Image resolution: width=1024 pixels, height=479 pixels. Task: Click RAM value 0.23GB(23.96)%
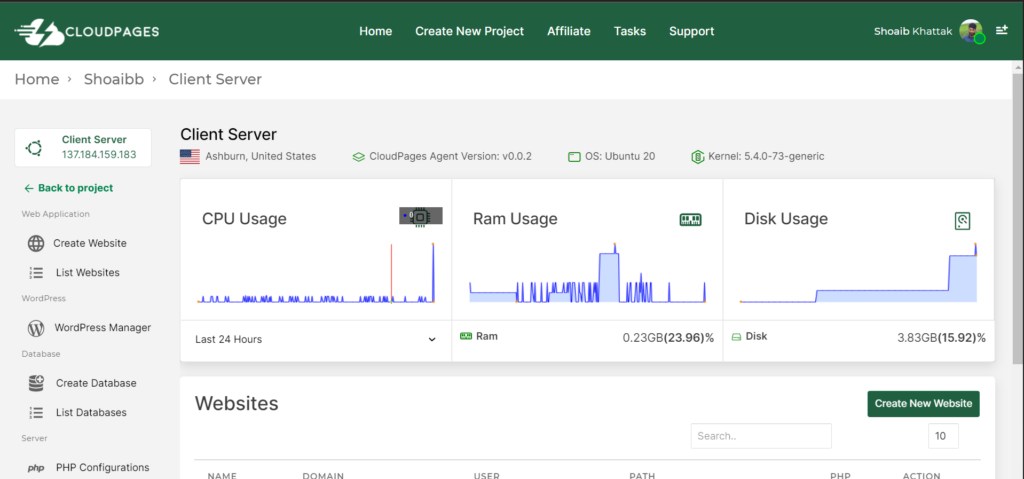tap(668, 338)
